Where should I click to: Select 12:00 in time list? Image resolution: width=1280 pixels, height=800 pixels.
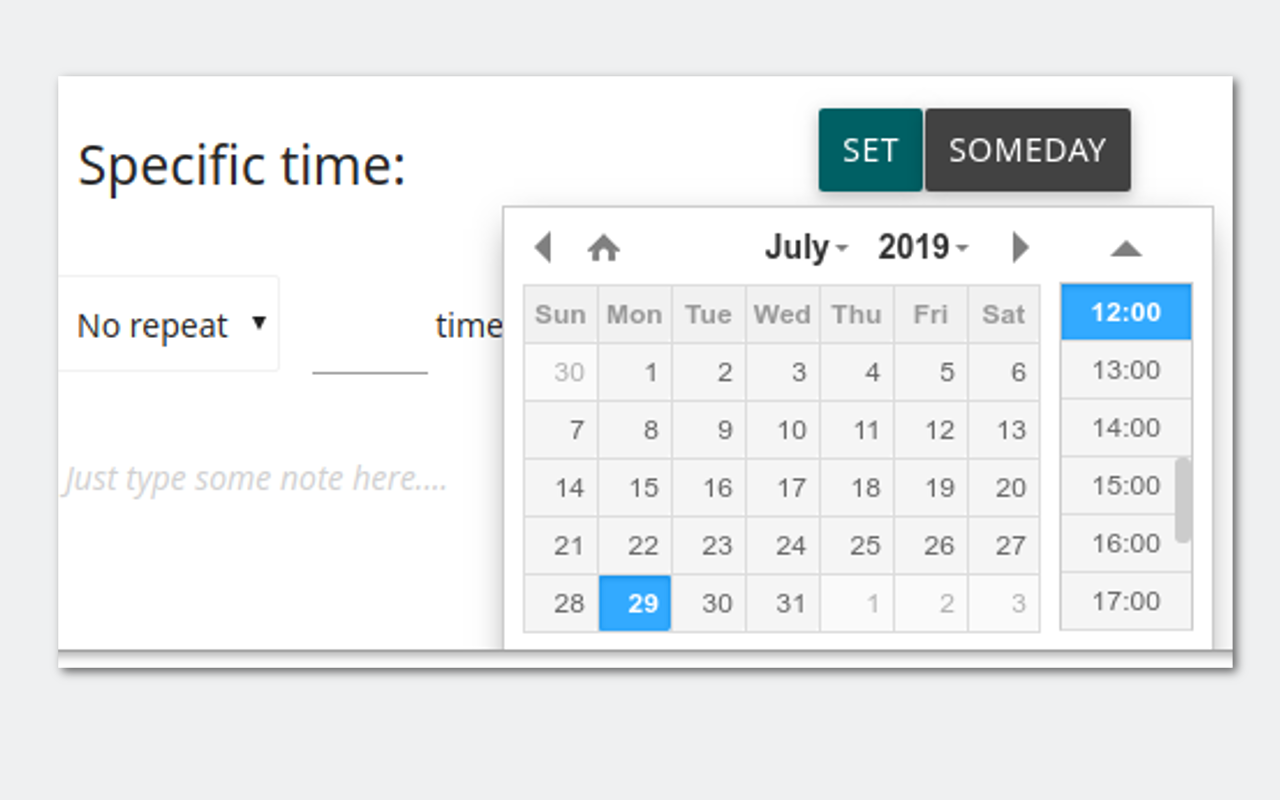[x=1126, y=312]
